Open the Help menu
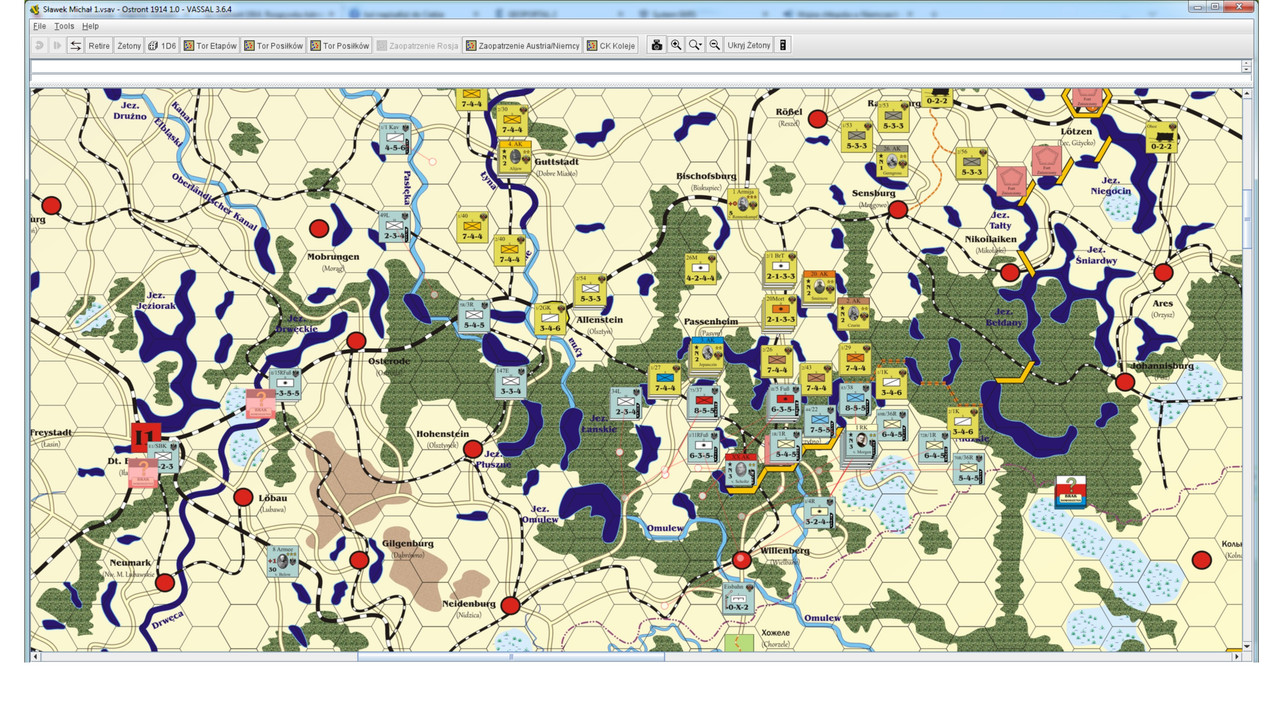1280x716 pixels. [90, 26]
